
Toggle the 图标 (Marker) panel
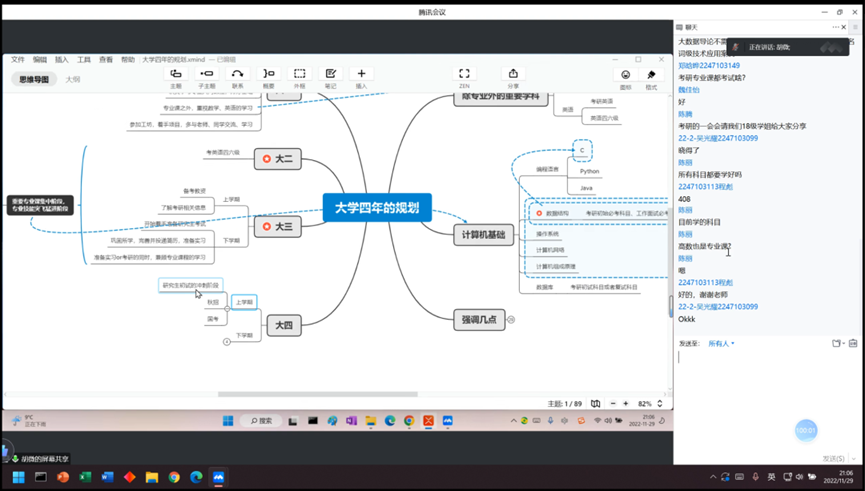coord(626,76)
